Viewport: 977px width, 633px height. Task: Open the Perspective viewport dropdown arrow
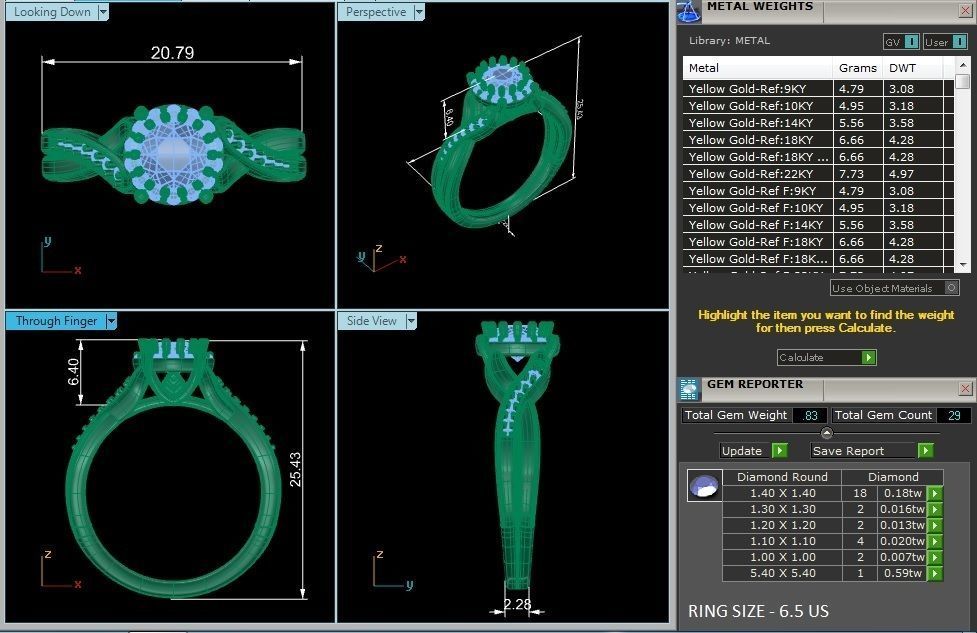(x=419, y=12)
